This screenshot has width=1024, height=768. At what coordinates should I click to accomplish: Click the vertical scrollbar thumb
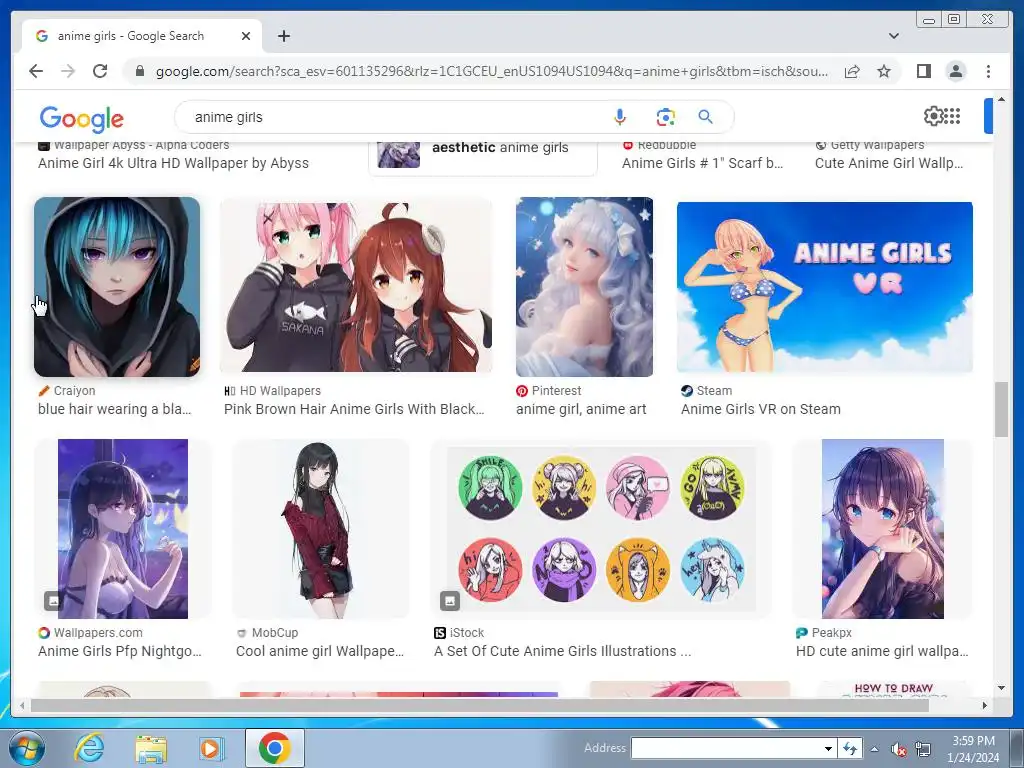tap(1001, 409)
